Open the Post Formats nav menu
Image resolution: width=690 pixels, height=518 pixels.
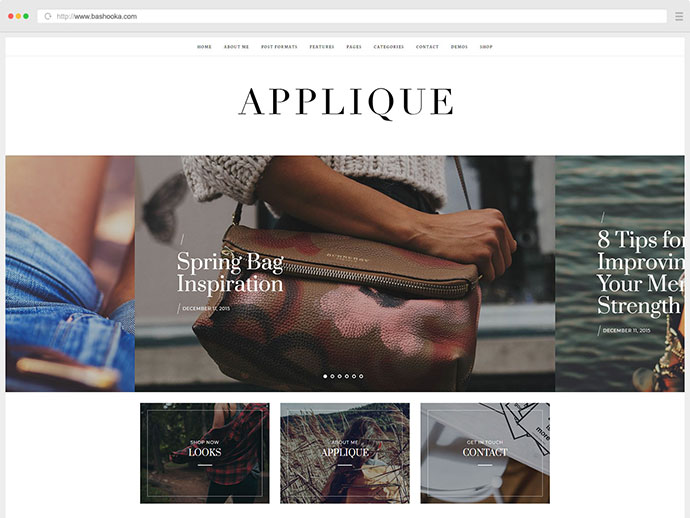[279, 47]
